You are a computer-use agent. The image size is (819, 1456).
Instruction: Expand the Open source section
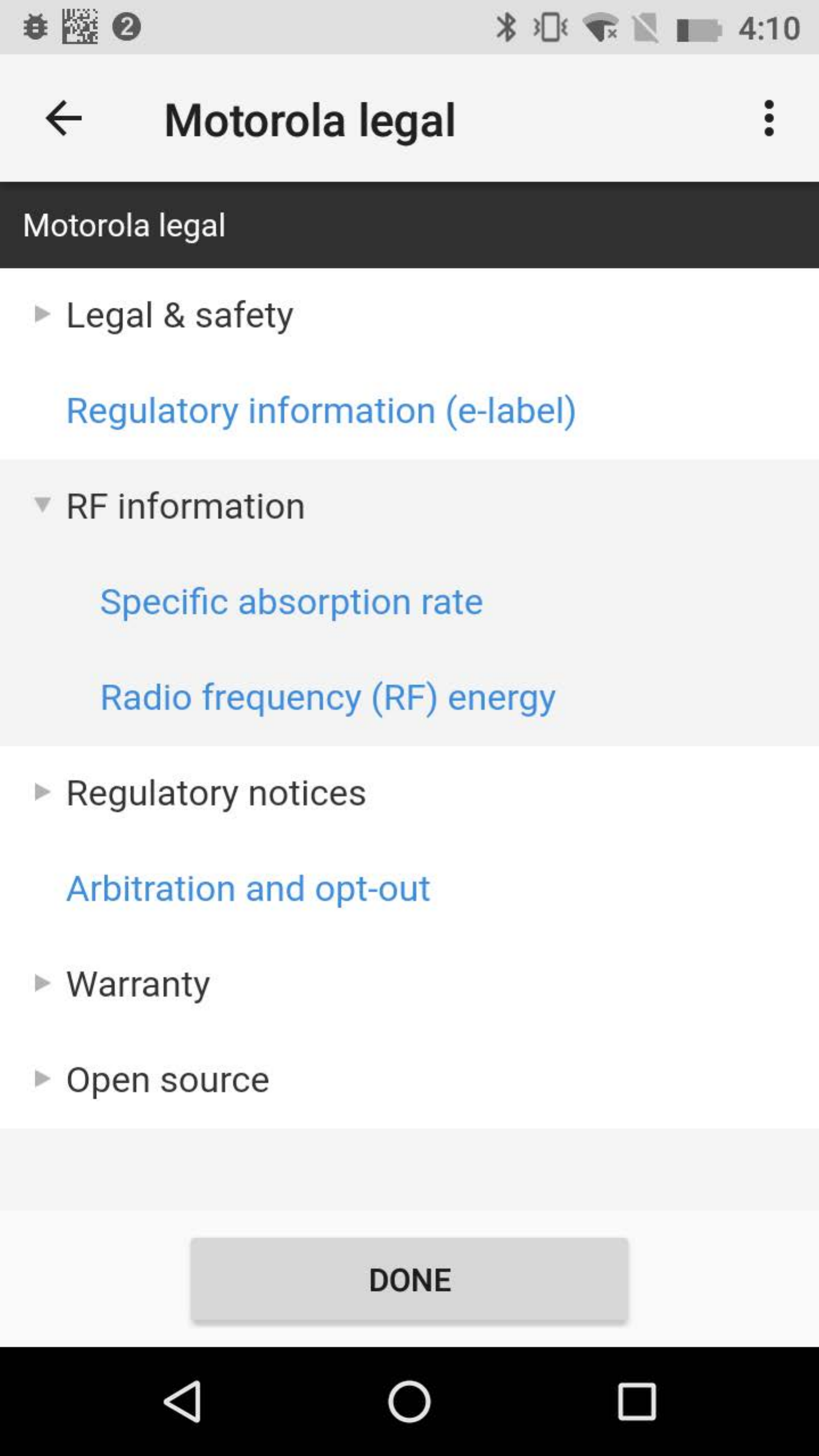[x=409, y=1079]
